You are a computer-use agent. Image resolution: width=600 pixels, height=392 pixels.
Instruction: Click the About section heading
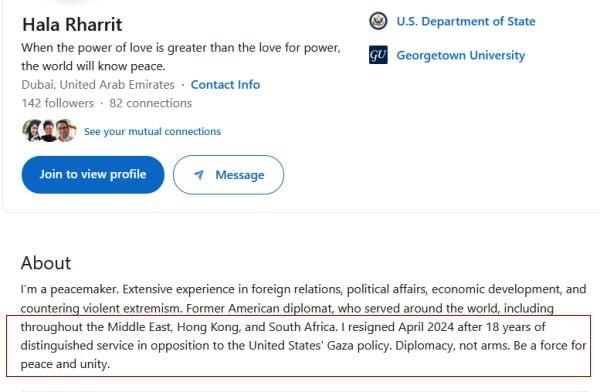(x=46, y=263)
